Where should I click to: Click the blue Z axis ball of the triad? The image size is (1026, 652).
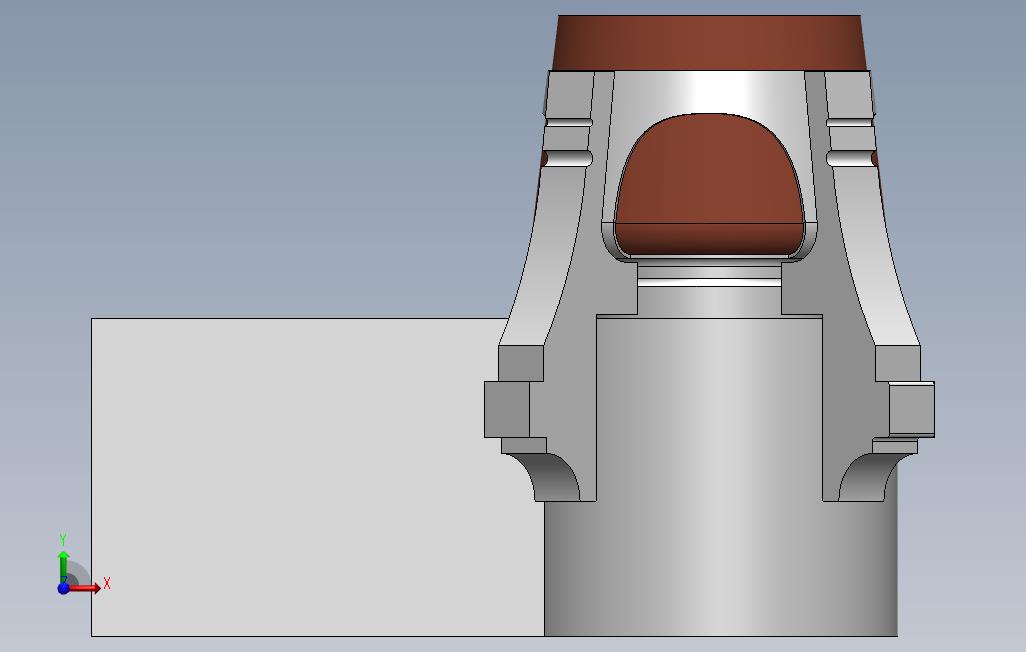pyautogui.click(x=63, y=589)
